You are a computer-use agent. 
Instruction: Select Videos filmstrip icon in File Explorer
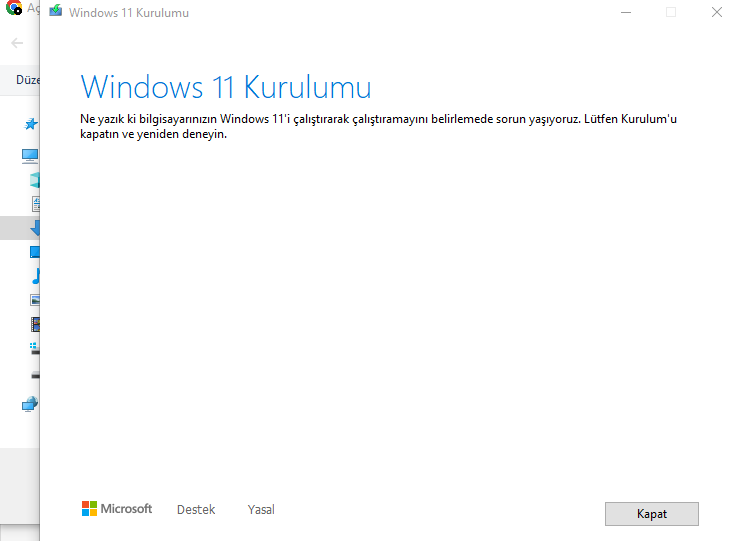point(35,324)
